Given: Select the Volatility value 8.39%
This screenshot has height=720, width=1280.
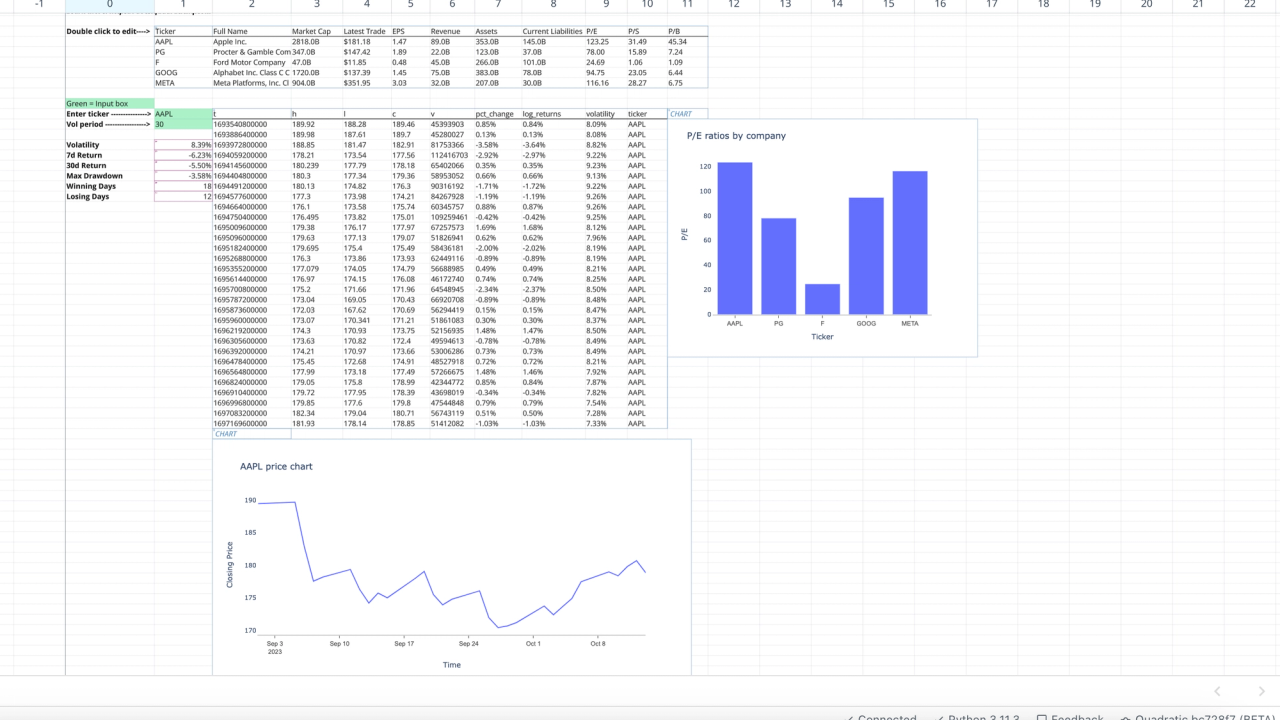Looking at the screenshot, I should pos(183,145).
